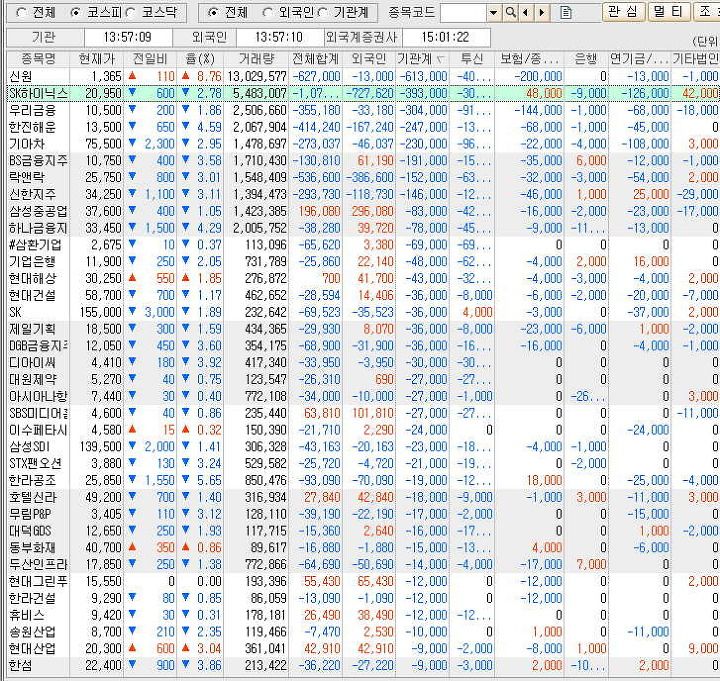This screenshot has width=720, height=681.
Task: Select the 코스피 radio button
Action: coord(75,12)
